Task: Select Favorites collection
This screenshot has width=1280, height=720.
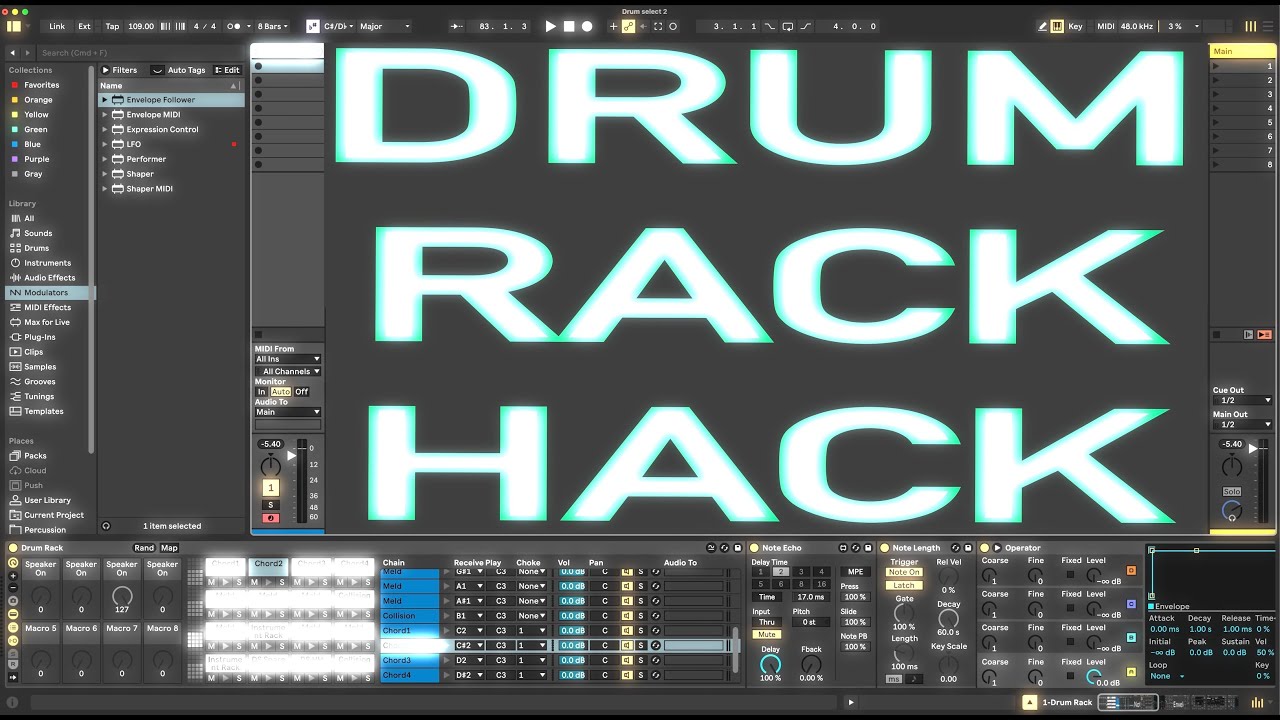Action: click(x=42, y=85)
